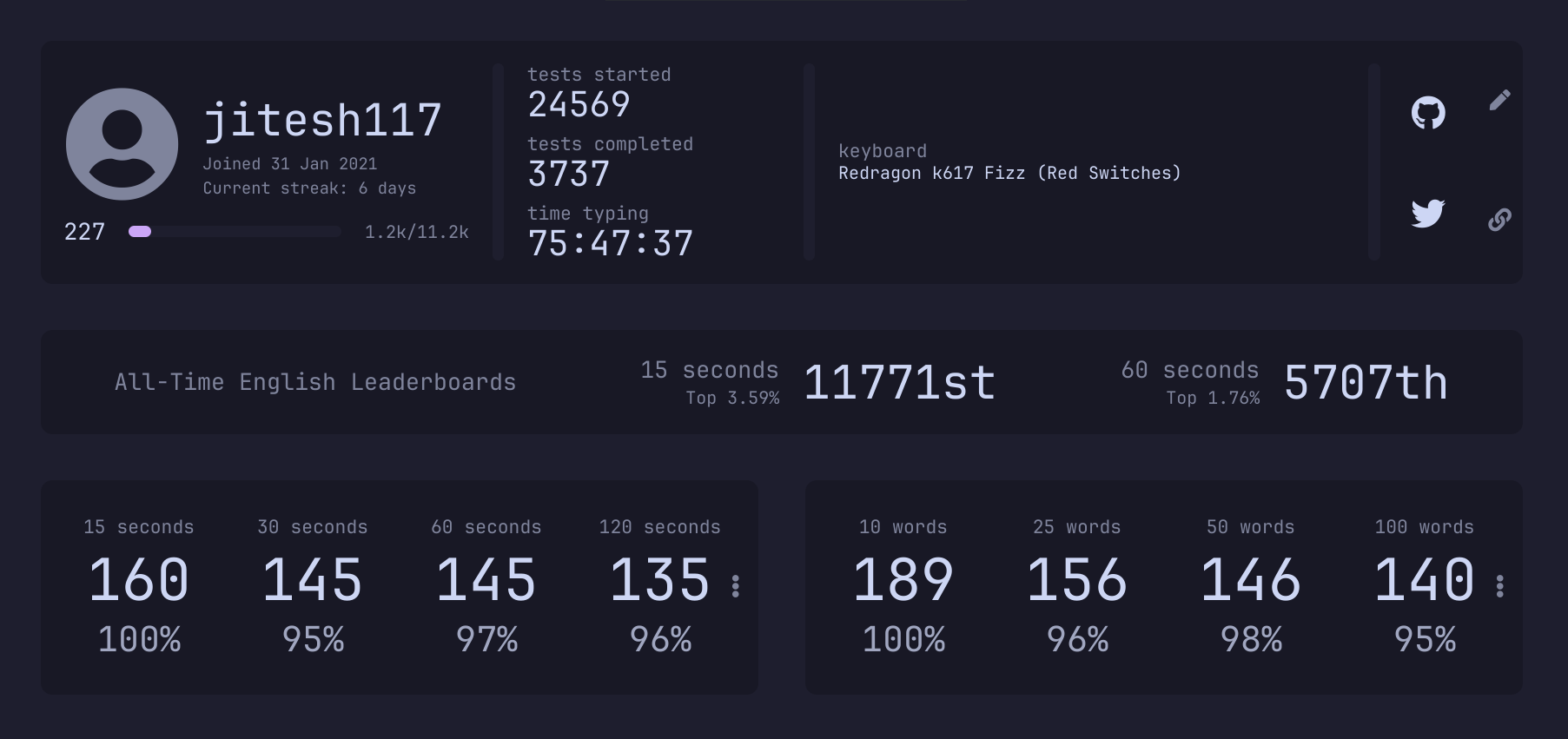Screen dimensions: 1568x739
Task: Click the Redragon k617 Fizz keyboard text
Action: (x=1009, y=173)
